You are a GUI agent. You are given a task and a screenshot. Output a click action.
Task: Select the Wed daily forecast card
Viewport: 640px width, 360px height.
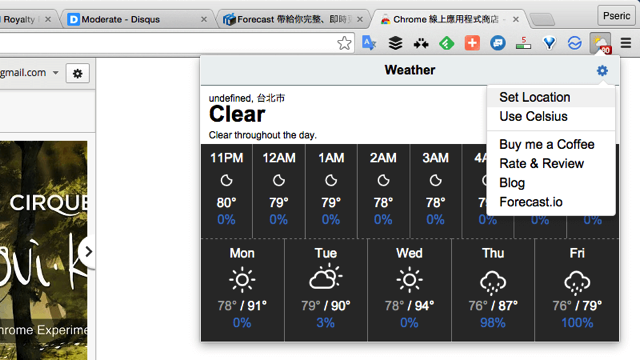tap(409, 289)
